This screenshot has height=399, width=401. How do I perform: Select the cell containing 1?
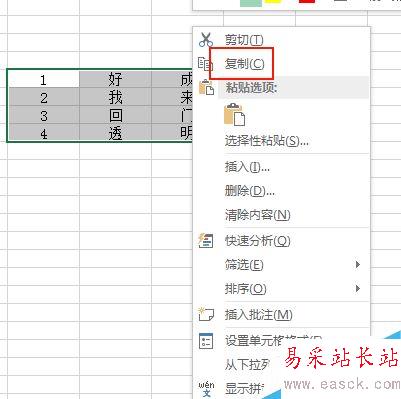pyautogui.click(x=43, y=79)
